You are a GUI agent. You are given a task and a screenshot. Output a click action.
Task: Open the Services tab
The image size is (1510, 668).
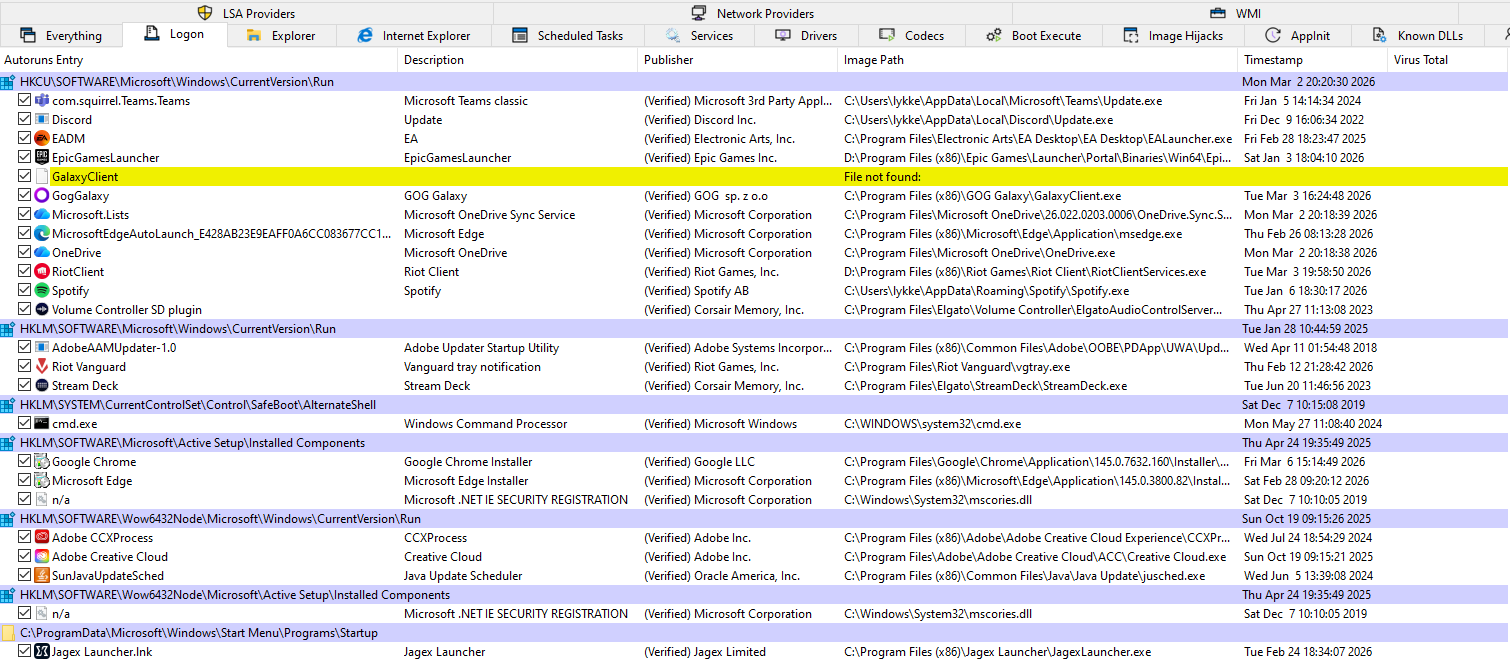(699, 36)
